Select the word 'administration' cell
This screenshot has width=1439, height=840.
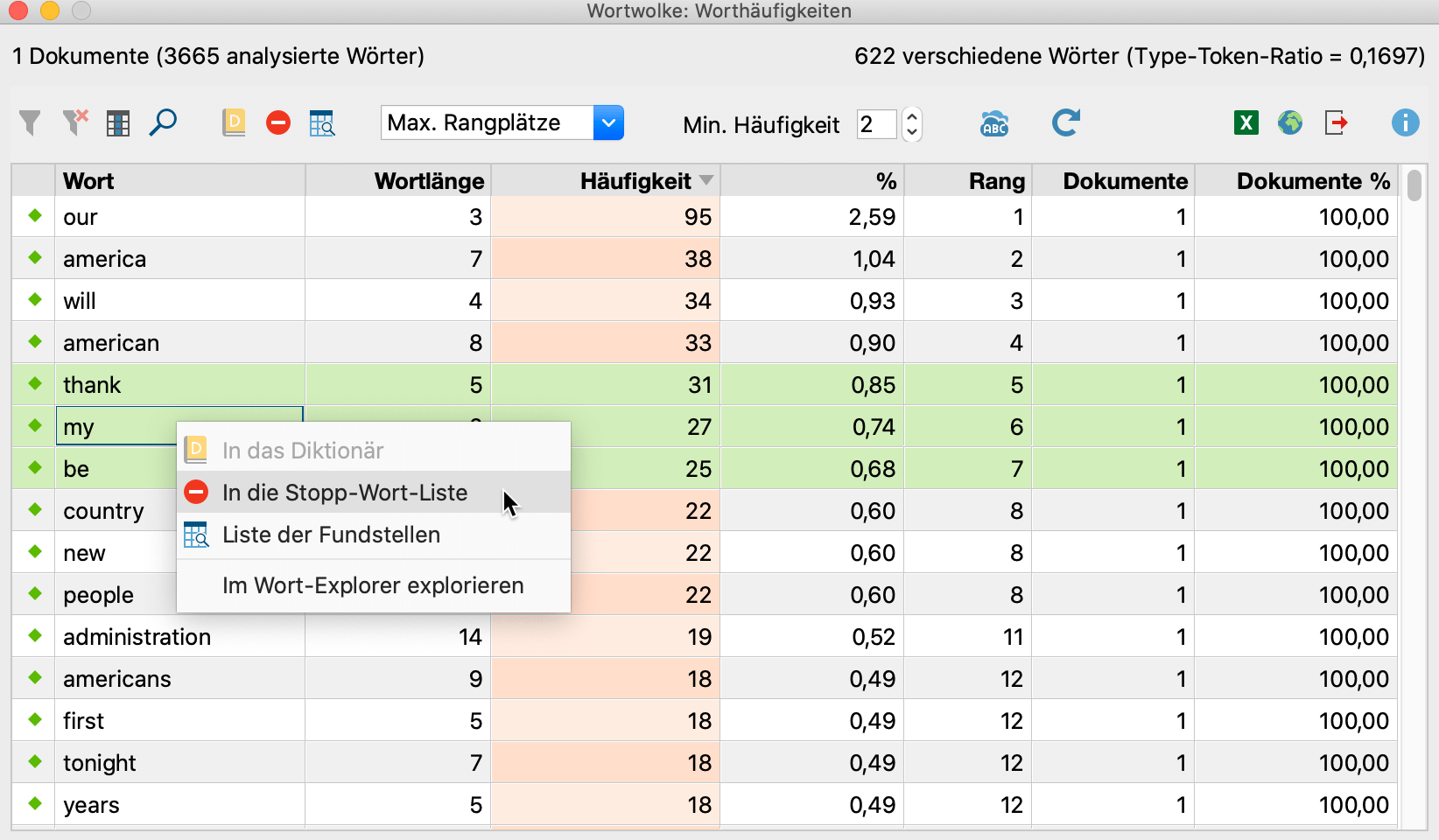pyautogui.click(x=180, y=637)
